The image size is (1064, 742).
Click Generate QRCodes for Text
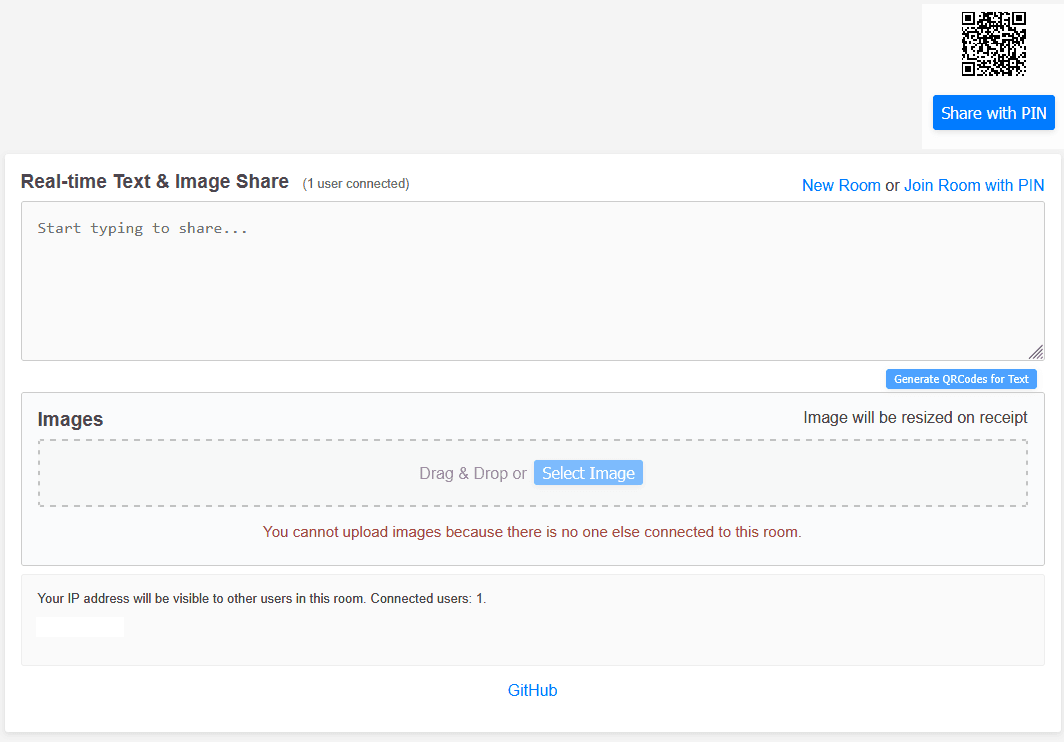[x=960, y=378]
